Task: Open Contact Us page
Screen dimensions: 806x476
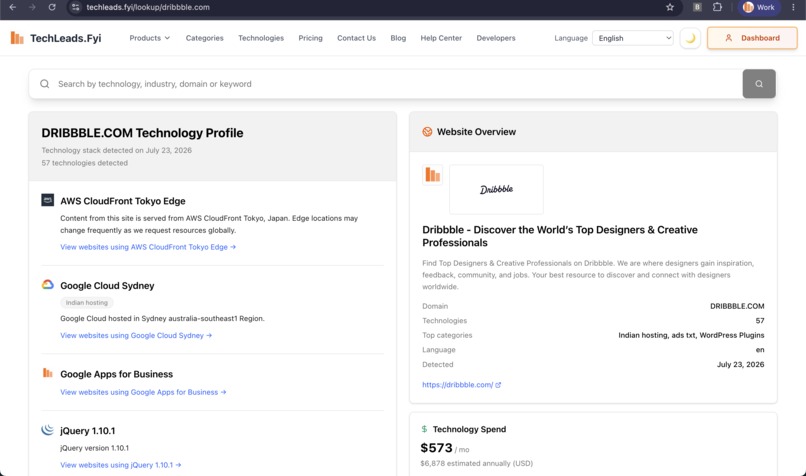Action: (x=356, y=38)
